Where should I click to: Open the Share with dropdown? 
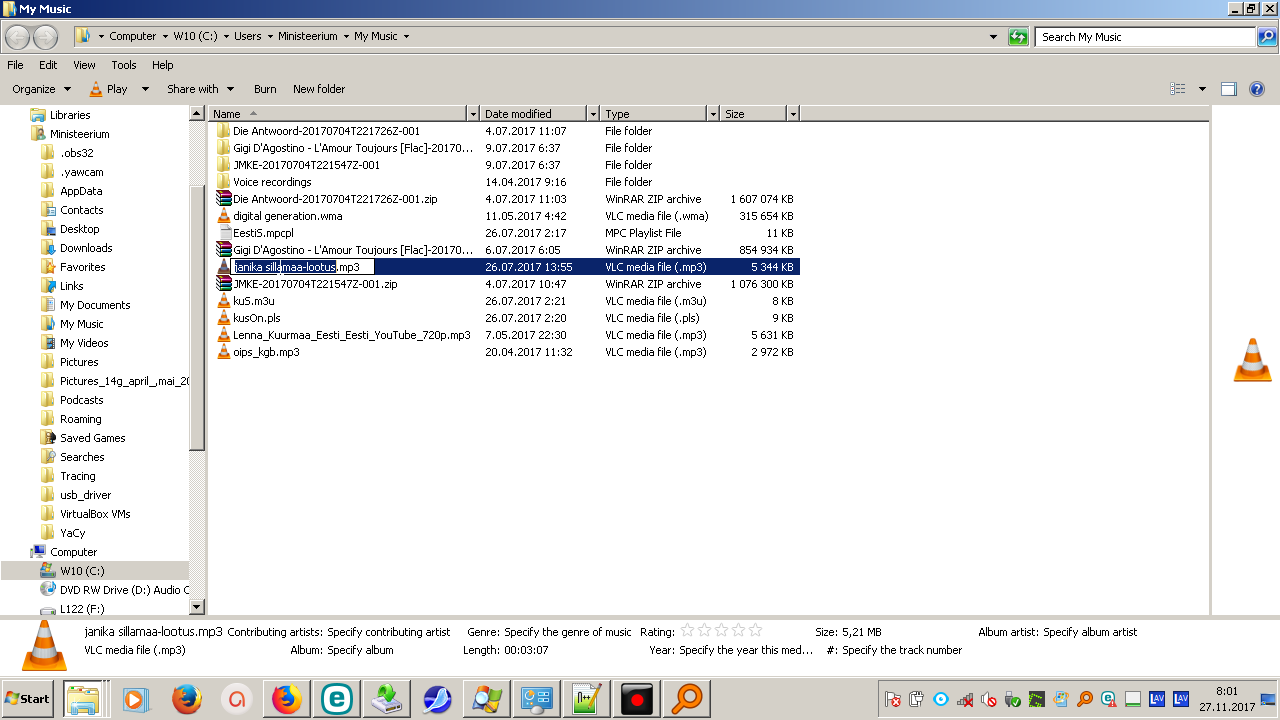[x=200, y=89]
